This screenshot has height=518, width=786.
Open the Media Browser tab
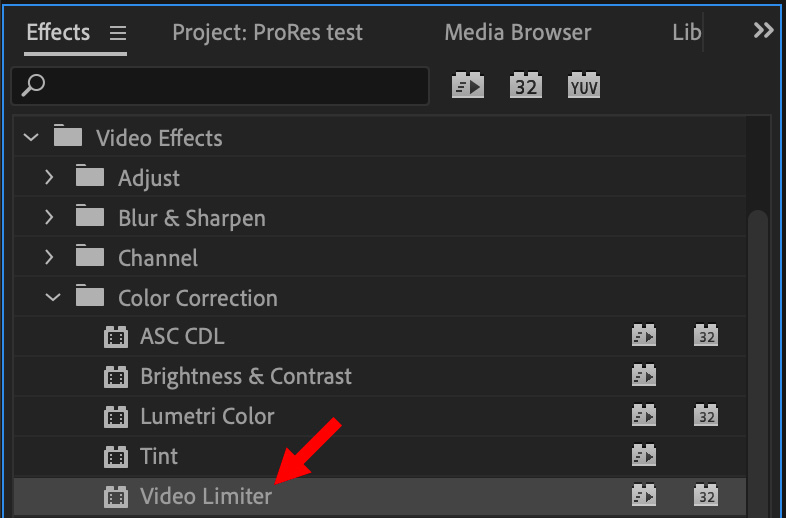point(518,33)
